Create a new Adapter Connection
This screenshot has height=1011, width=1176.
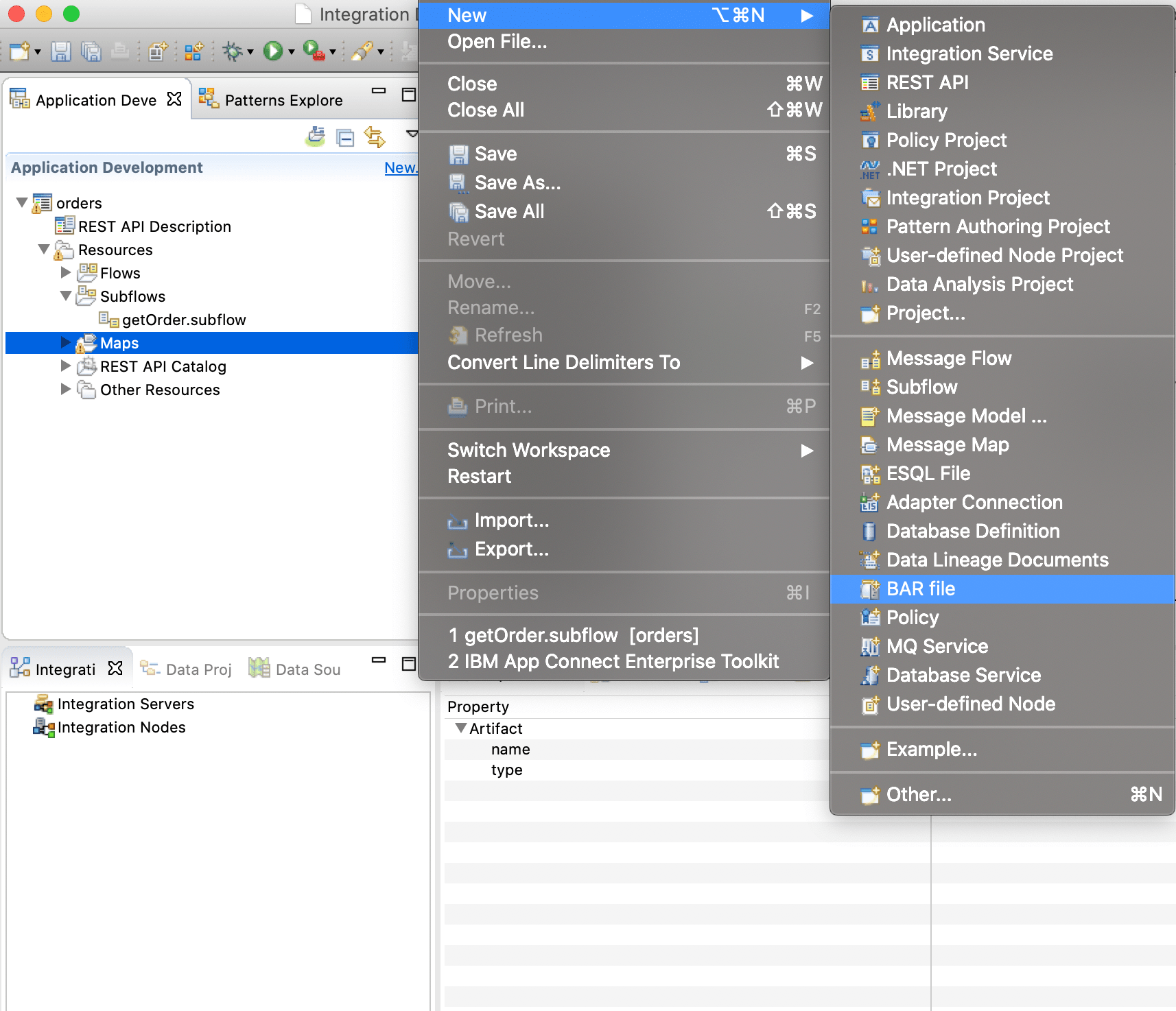tap(1002, 503)
